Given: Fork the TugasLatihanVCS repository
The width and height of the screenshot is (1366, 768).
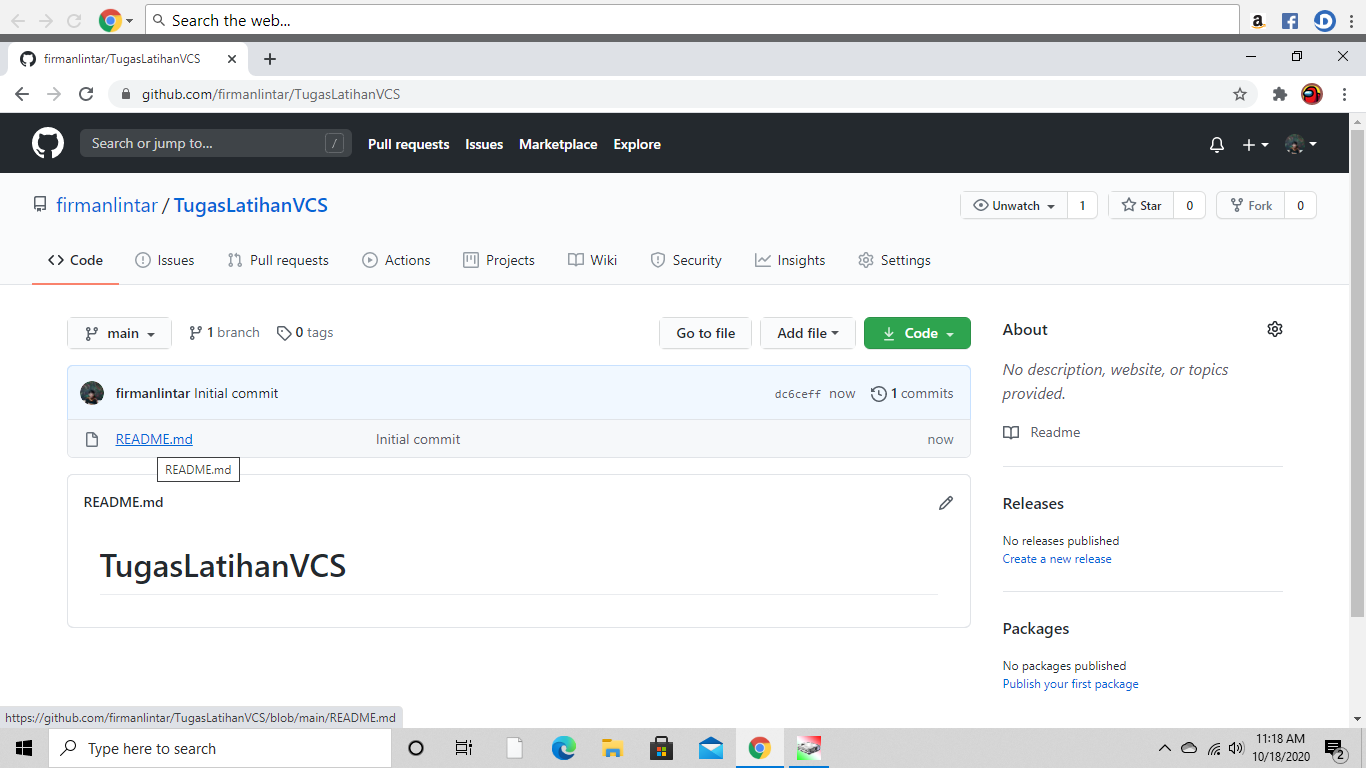Looking at the screenshot, I should tap(1251, 205).
